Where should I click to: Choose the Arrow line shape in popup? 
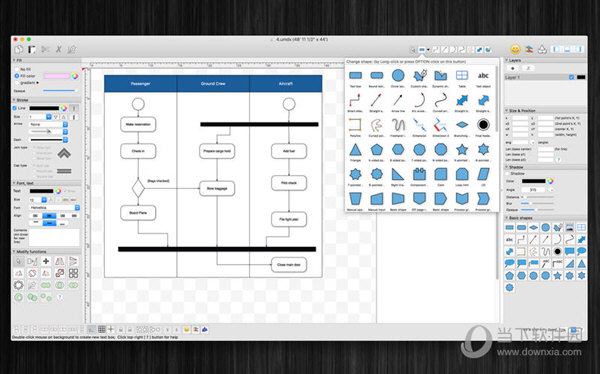coord(398,100)
